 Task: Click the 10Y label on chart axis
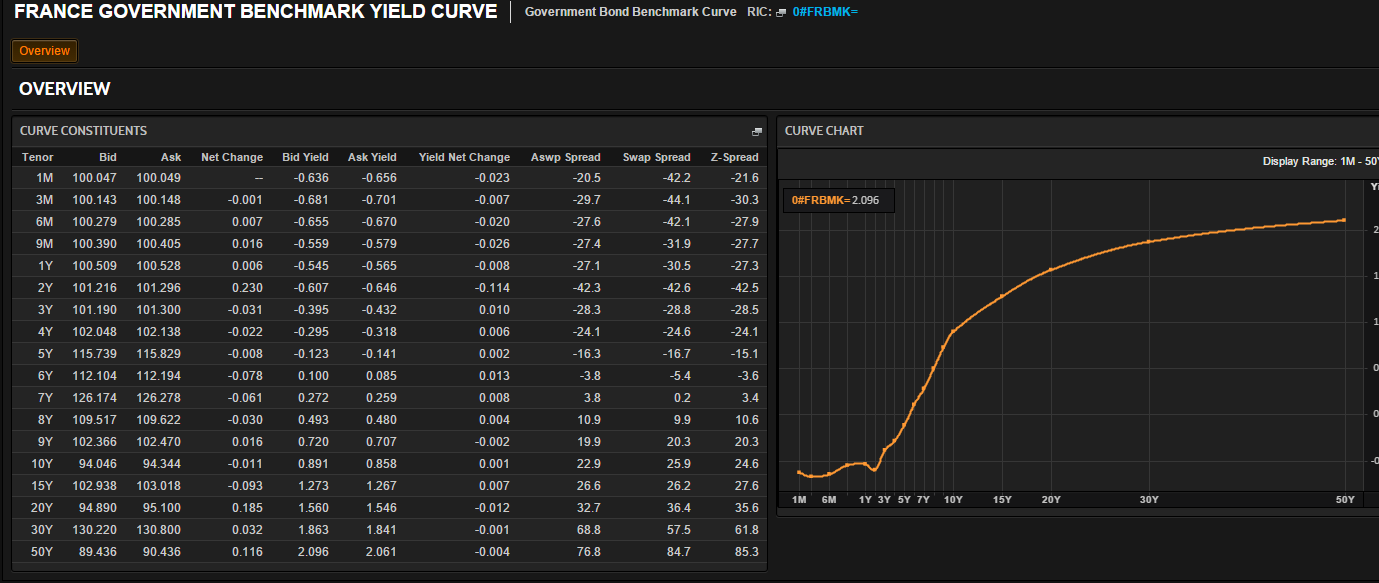click(x=953, y=500)
